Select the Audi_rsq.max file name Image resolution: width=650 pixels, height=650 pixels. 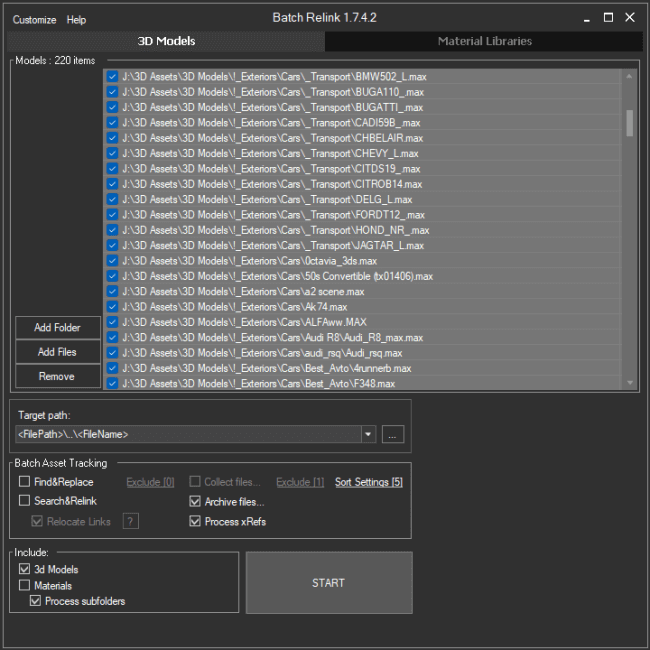pyautogui.click(x=374, y=353)
